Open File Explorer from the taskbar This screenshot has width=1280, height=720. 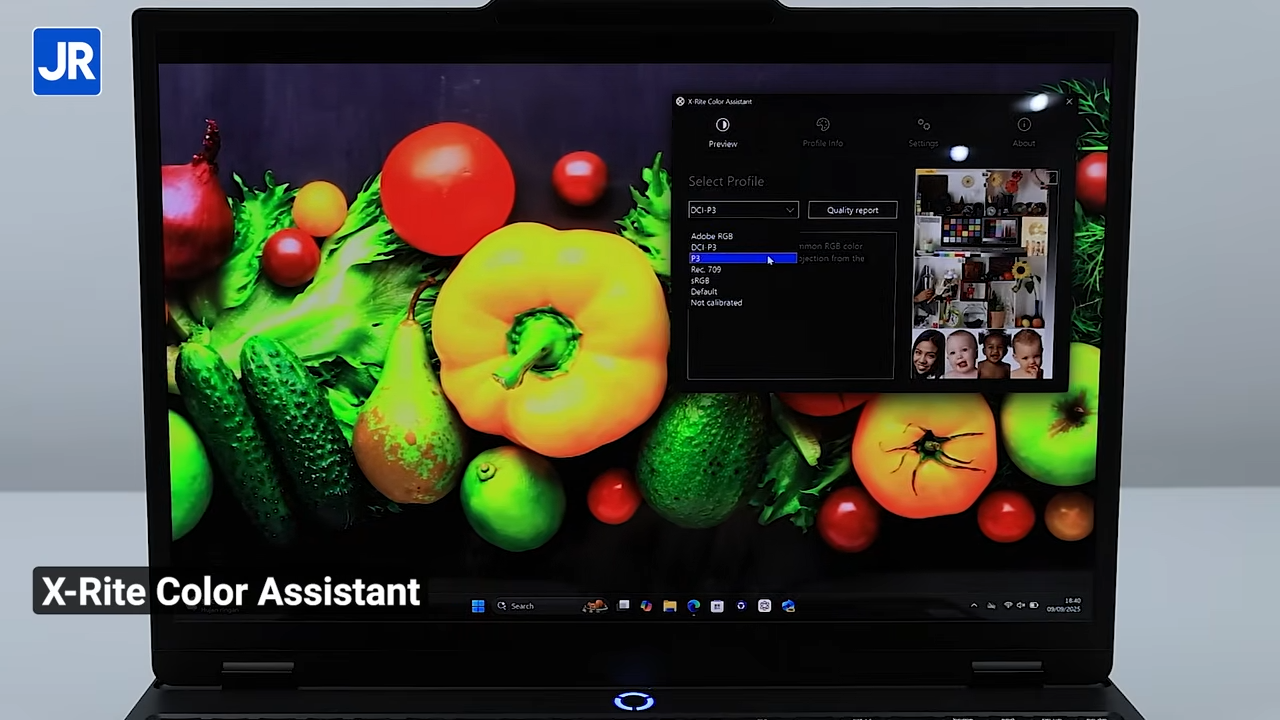click(x=669, y=605)
